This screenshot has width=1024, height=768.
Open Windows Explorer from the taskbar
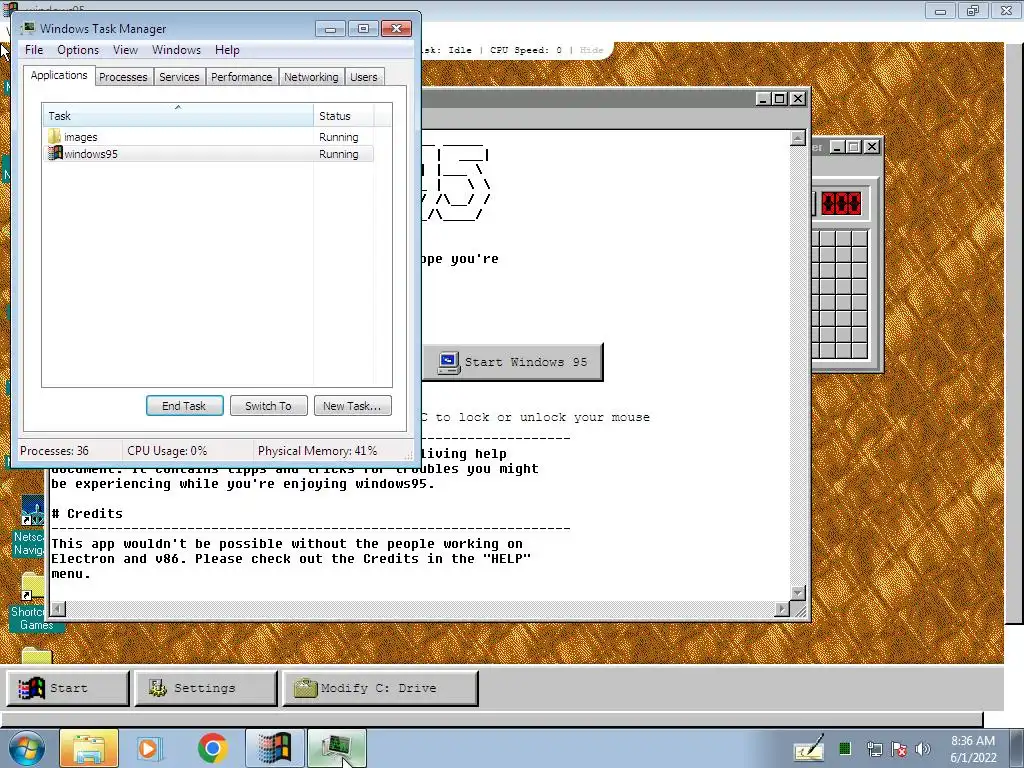pos(89,748)
